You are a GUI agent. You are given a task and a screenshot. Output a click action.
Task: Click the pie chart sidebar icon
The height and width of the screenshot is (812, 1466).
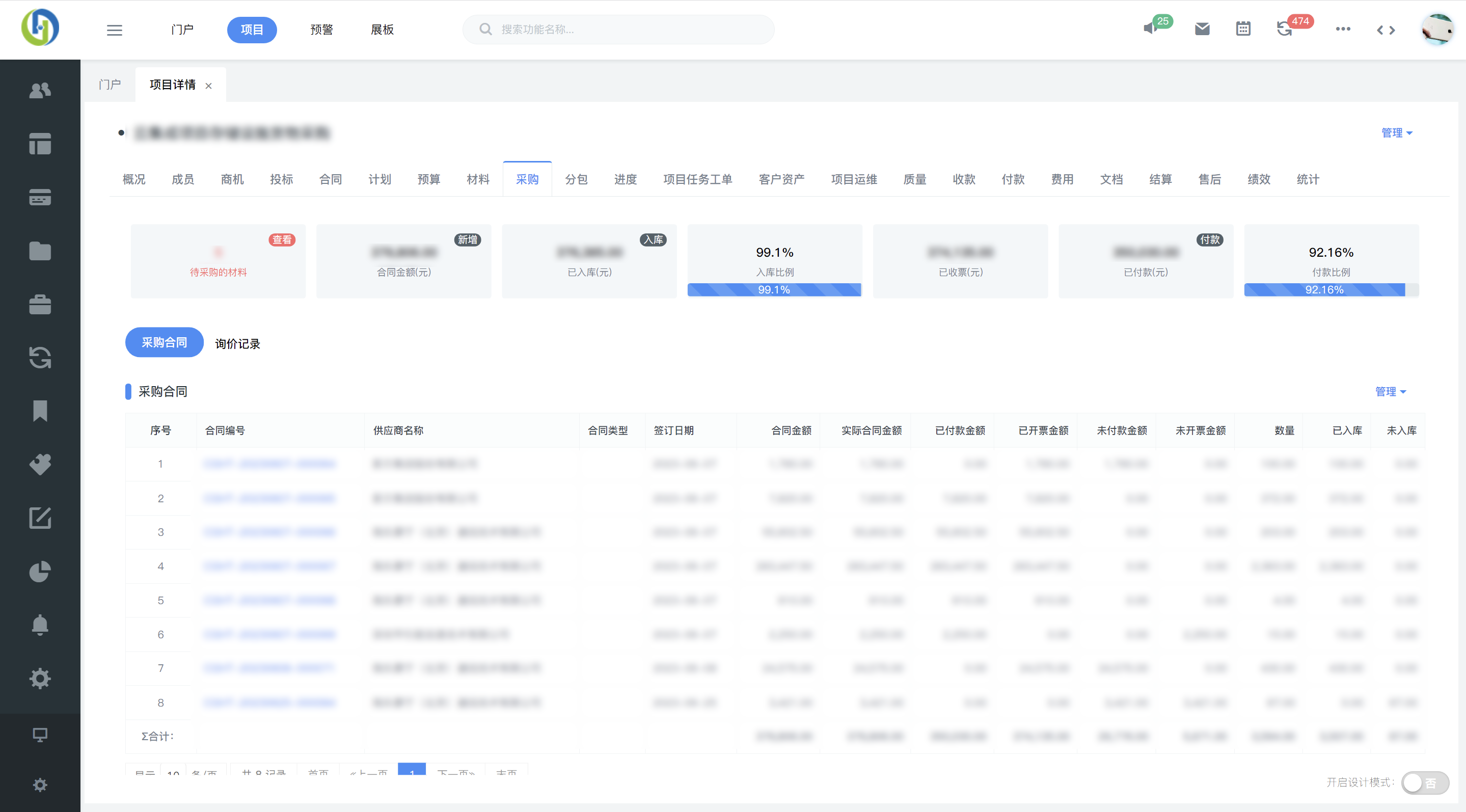(x=40, y=571)
